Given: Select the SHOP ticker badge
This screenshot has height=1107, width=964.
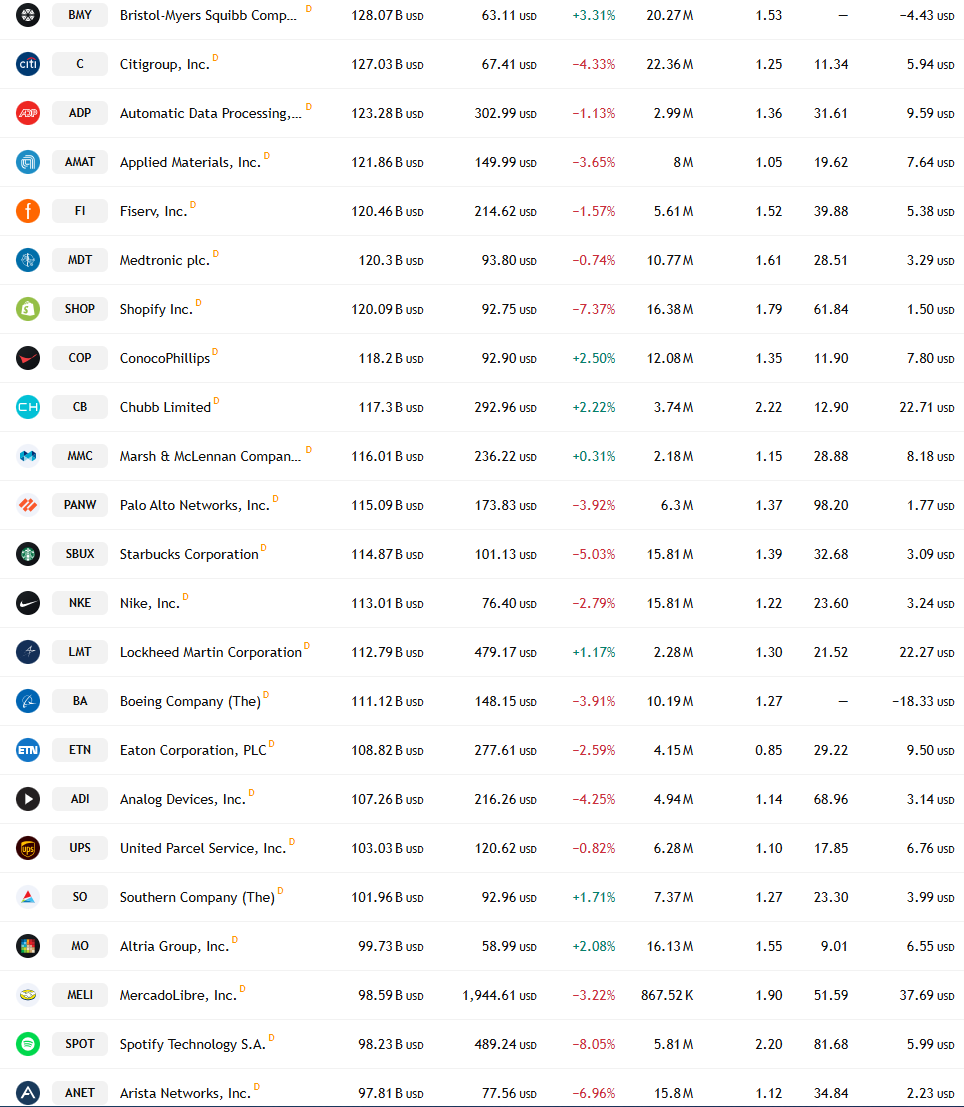Looking at the screenshot, I should coord(80,309).
